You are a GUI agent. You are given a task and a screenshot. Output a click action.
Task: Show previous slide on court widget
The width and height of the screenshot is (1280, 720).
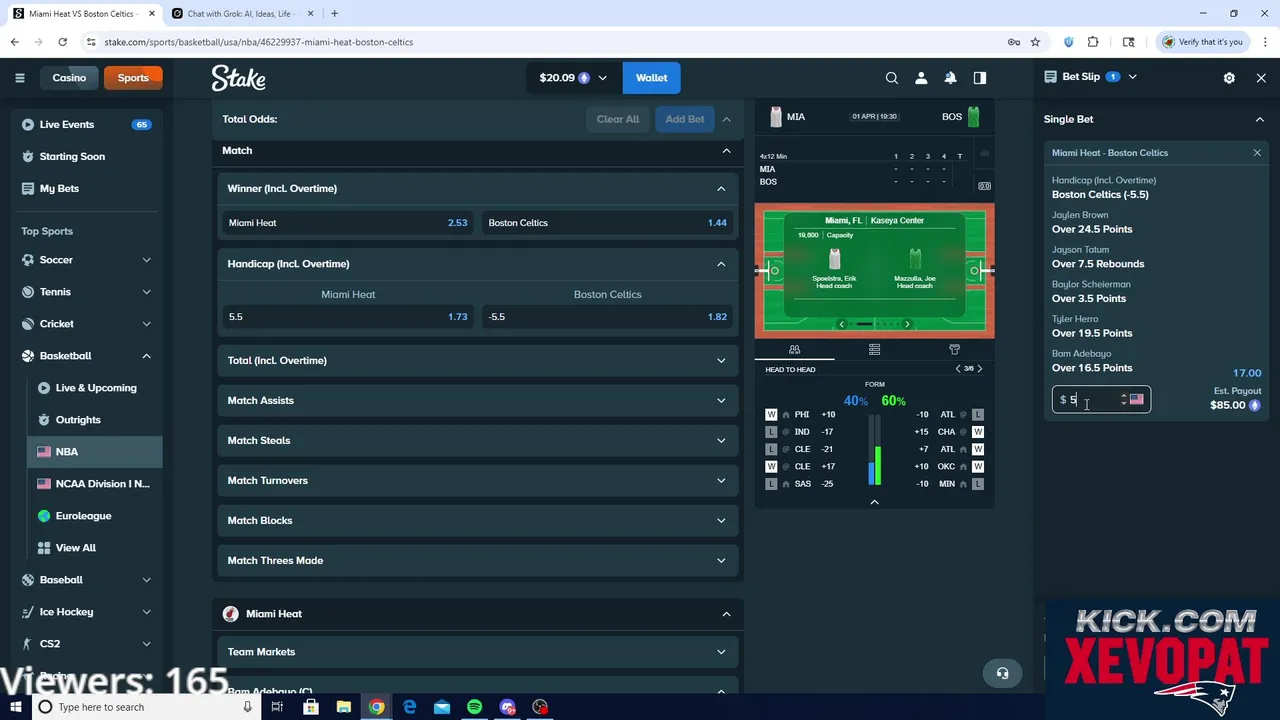[842, 324]
